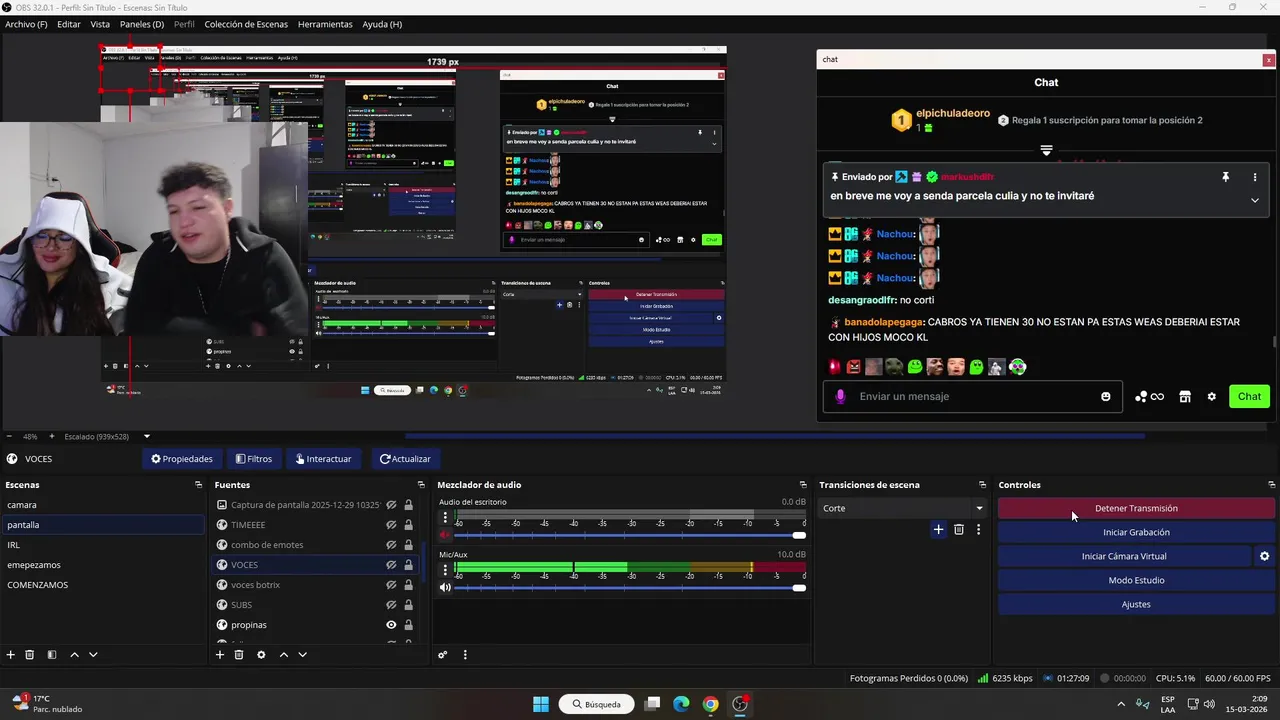The height and width of the screenshot is (720, 1280).
Task: Show the VOCES source
Action: point(392,565)
